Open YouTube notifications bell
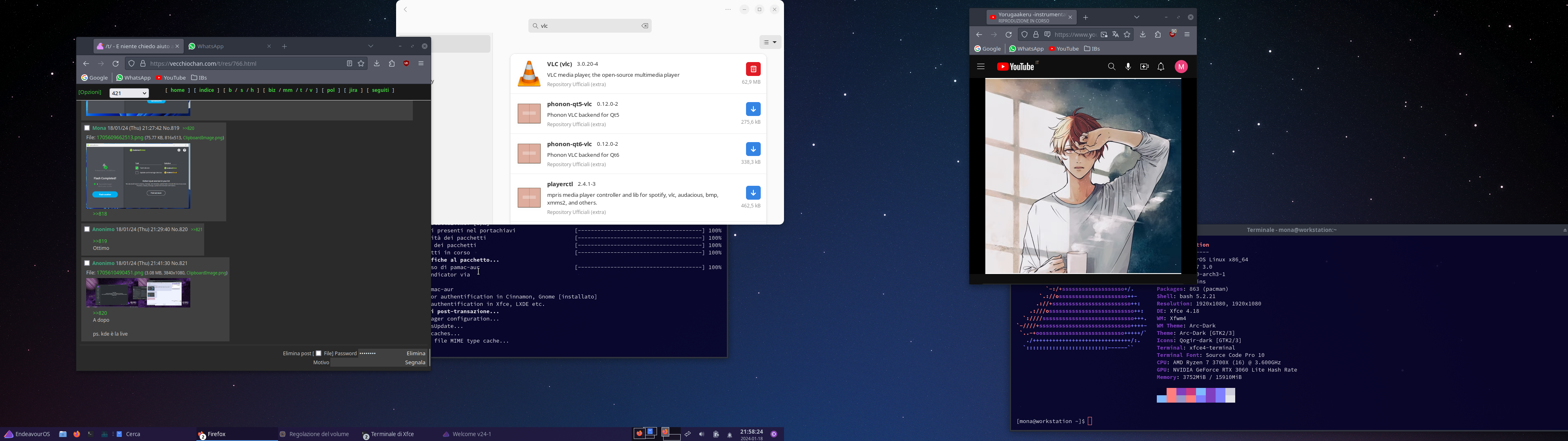 1161,67
